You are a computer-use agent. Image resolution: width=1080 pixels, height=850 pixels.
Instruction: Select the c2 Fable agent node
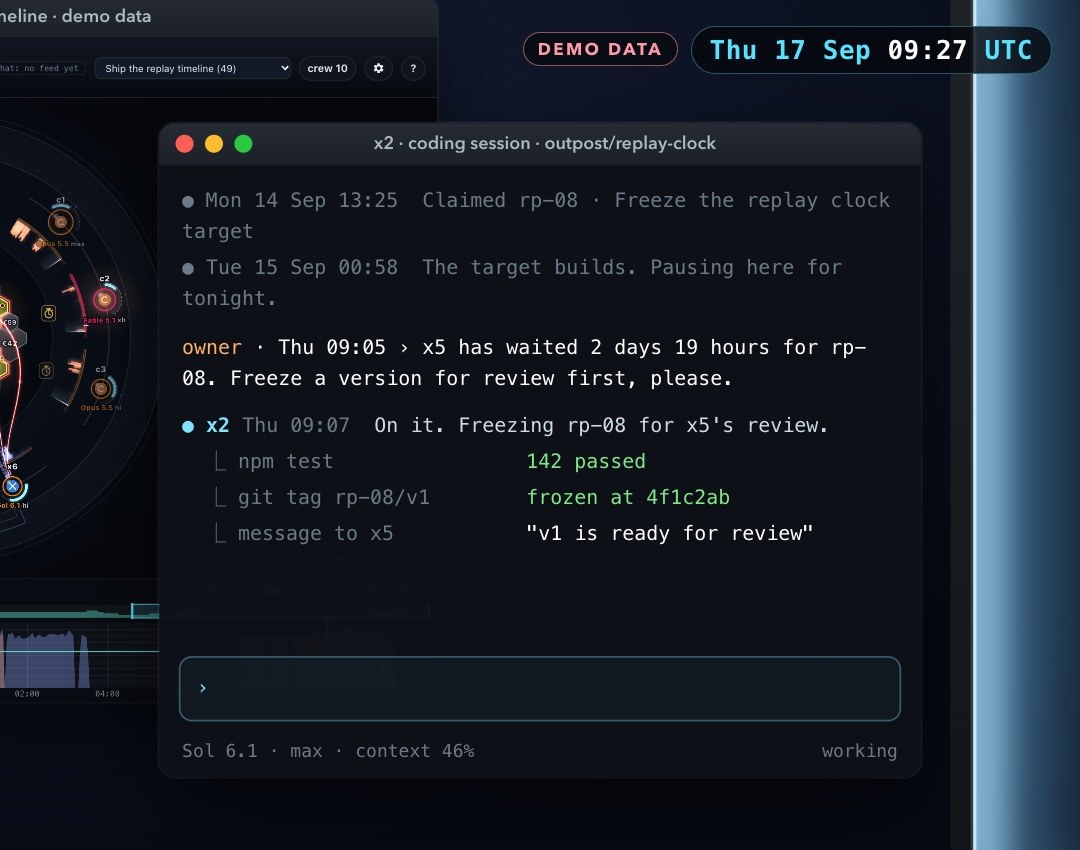[105, 300]
